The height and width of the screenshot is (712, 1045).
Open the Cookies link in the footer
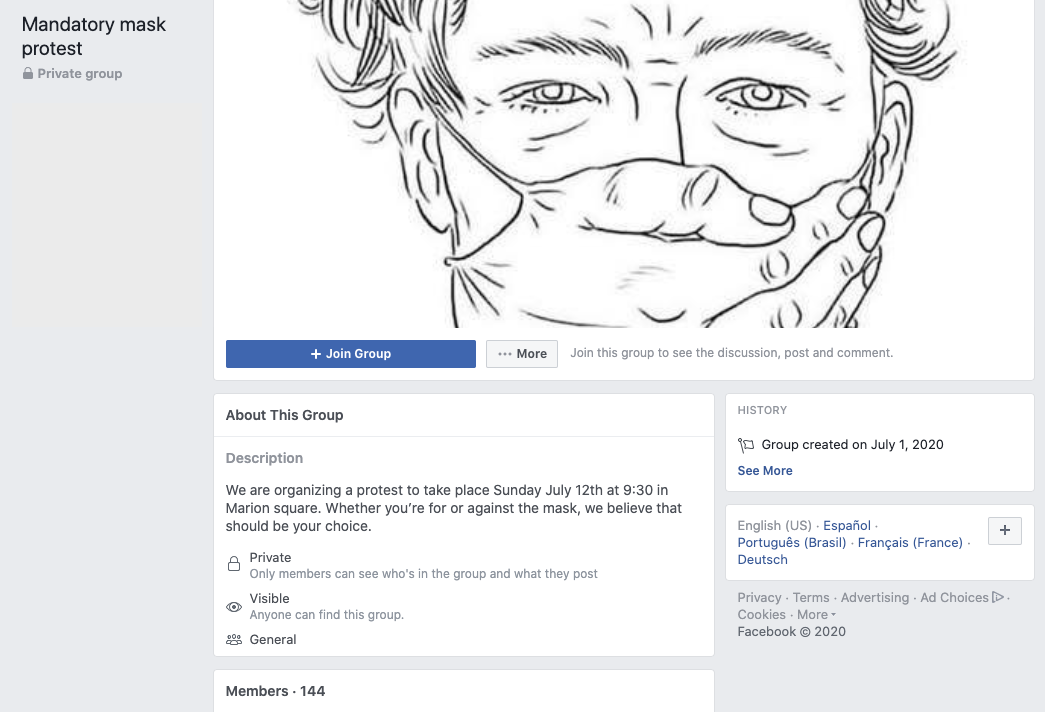[761, 614]
